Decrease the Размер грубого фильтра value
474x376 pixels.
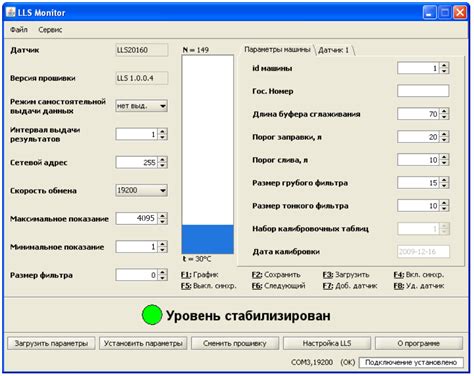point(444,185)
